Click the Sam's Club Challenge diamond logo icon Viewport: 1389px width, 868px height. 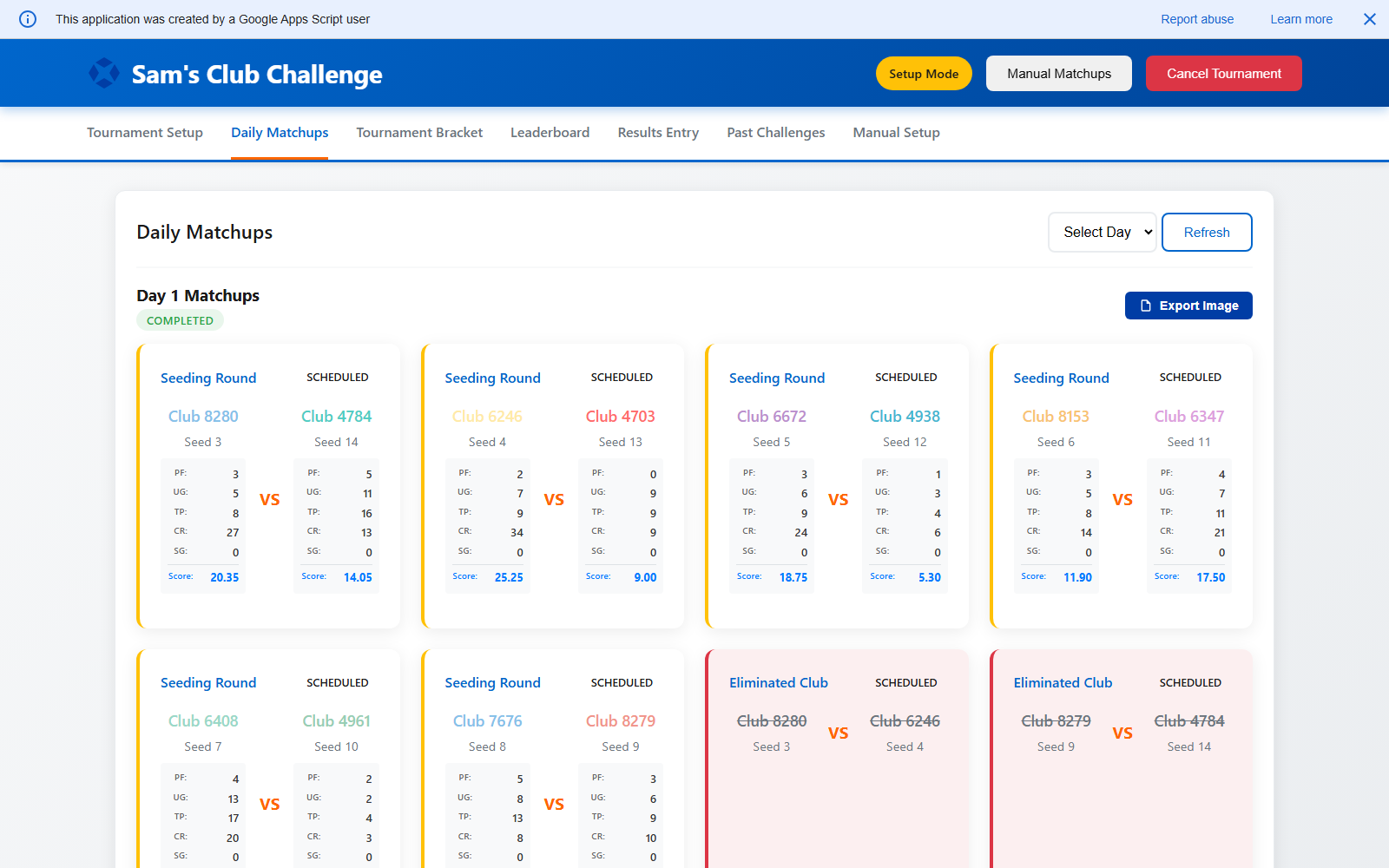coord(104,73)
